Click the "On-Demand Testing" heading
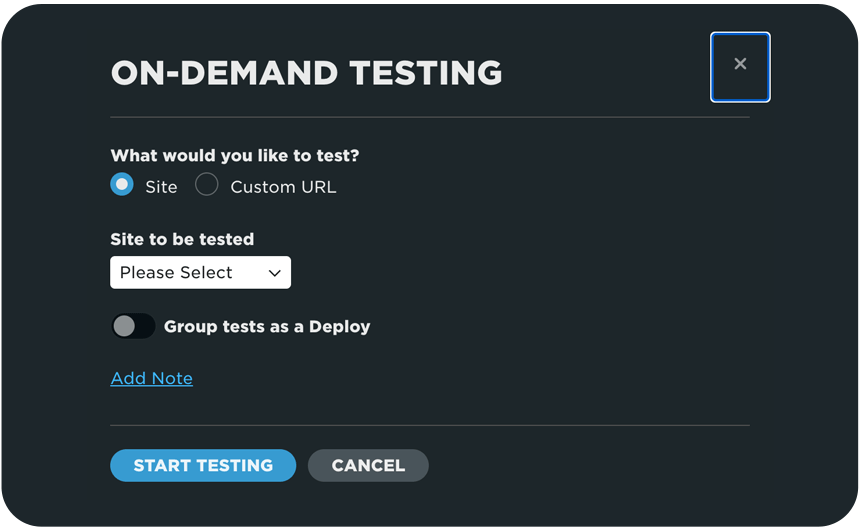The height and width of the screenshot is (530, 862). point(306,72)
